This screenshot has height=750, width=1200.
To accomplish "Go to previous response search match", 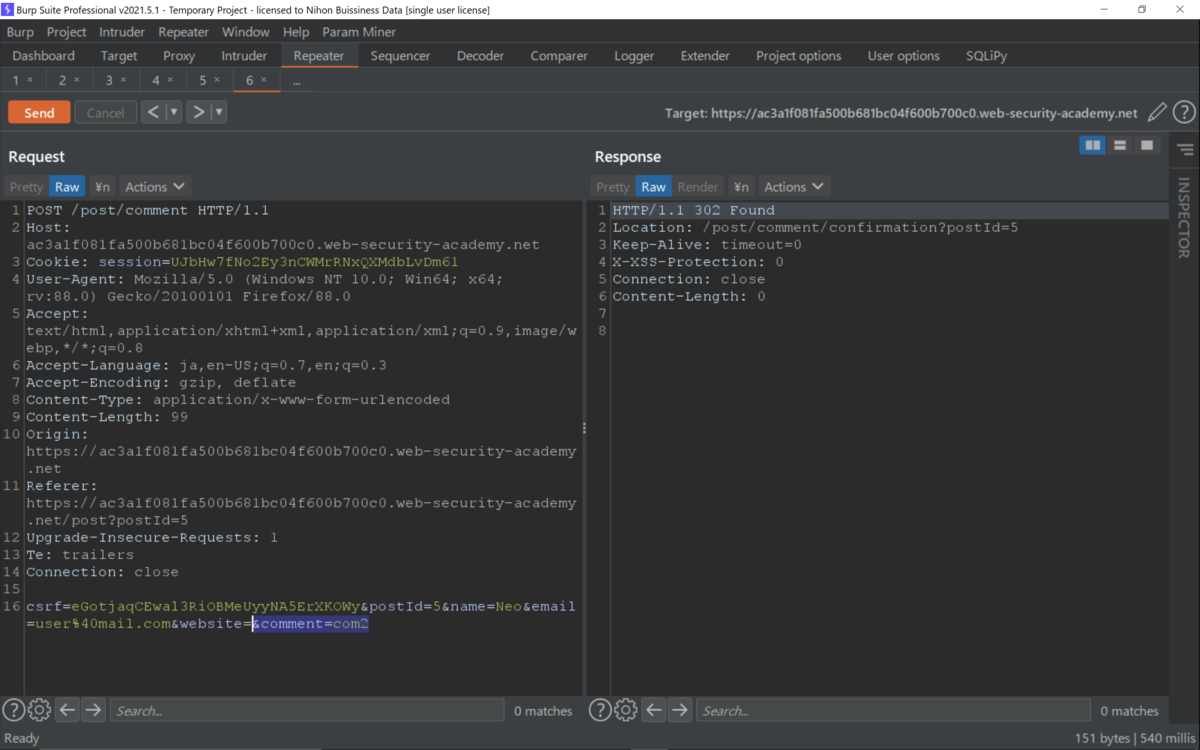I will click(x=653, y=710).
